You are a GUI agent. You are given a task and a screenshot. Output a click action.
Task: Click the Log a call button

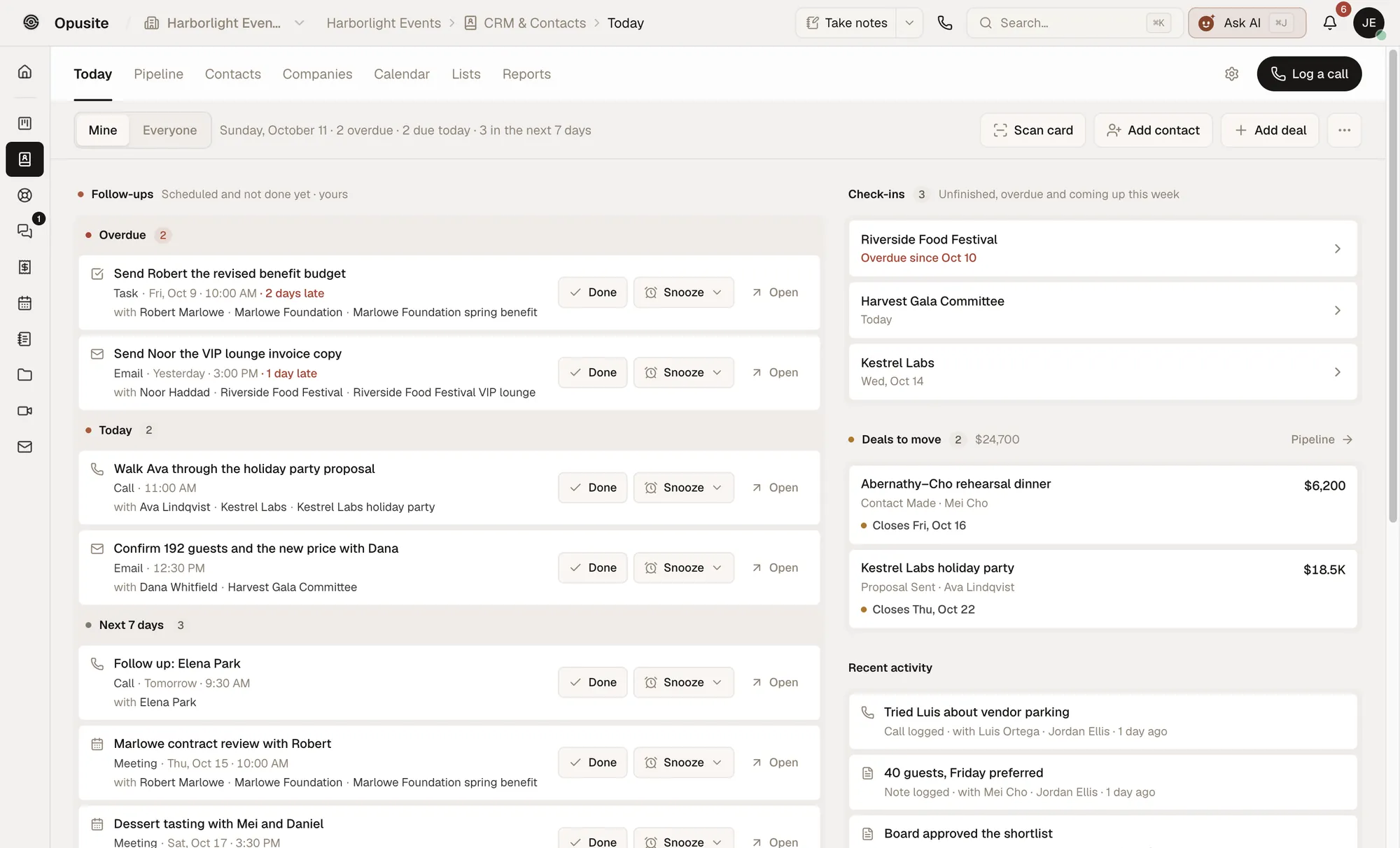[1309, 73]
